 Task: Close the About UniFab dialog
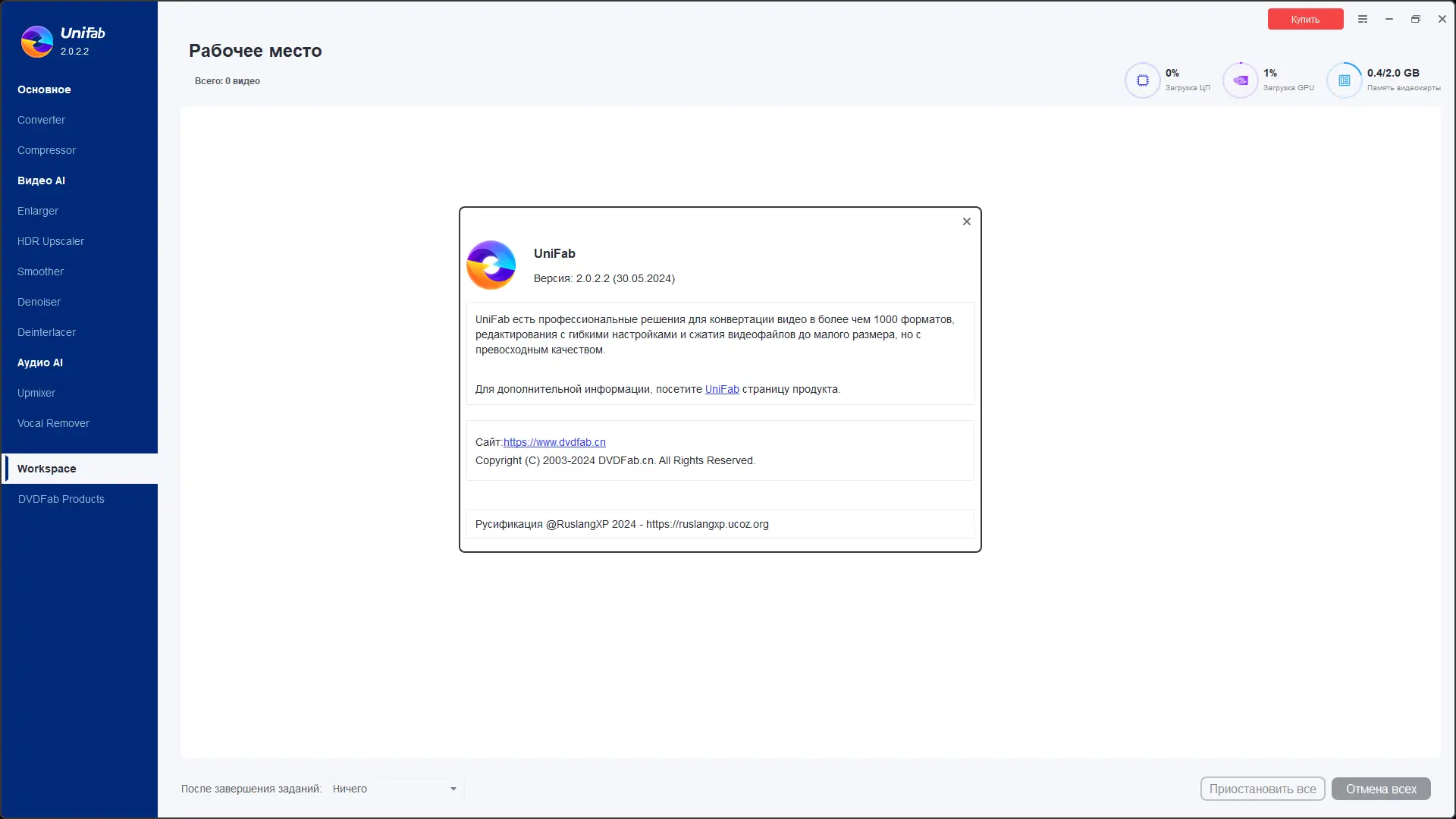tap(966, 221)
